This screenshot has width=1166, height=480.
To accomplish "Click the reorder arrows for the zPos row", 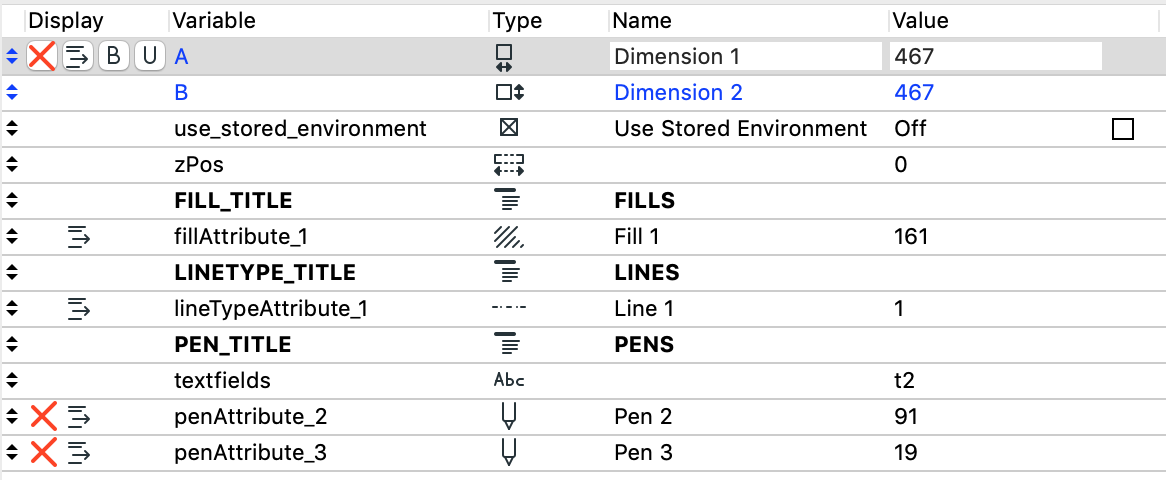I will click(x=12, y=165).
